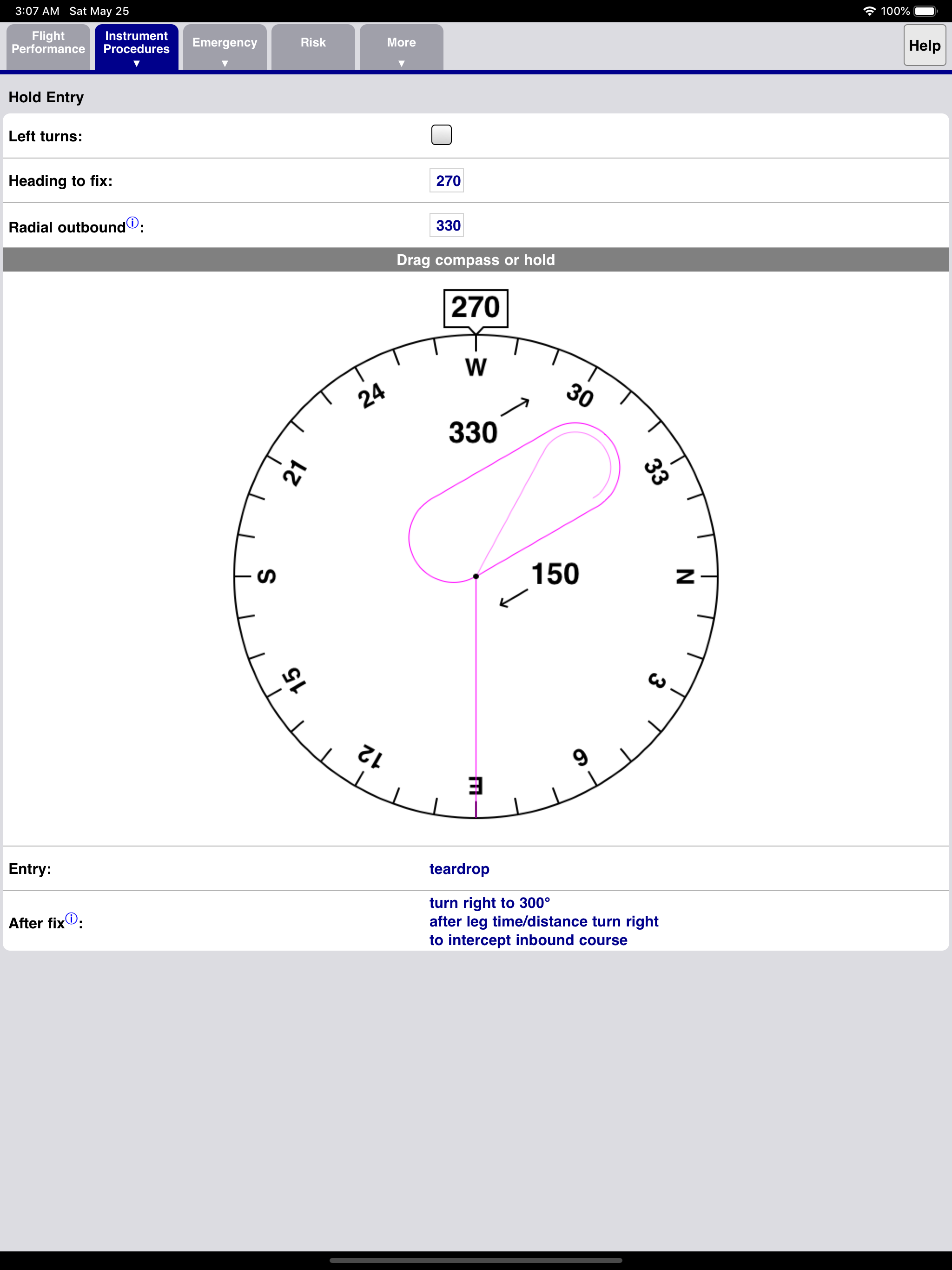Select the Heading to fix value field
The image size is (952, 1270).
(446, 180)
